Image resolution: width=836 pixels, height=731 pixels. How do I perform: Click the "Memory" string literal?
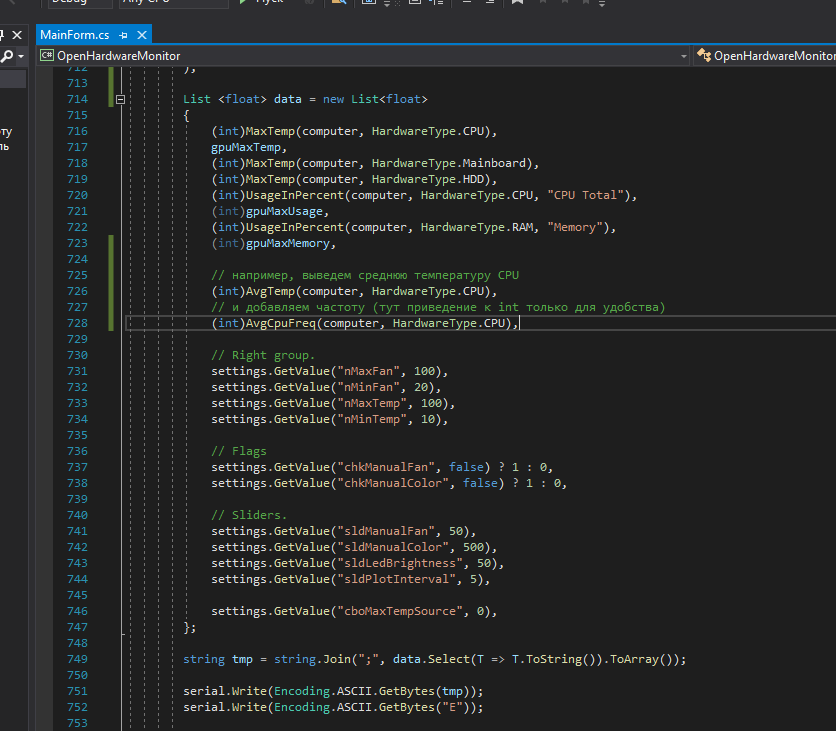pos(575,227)
